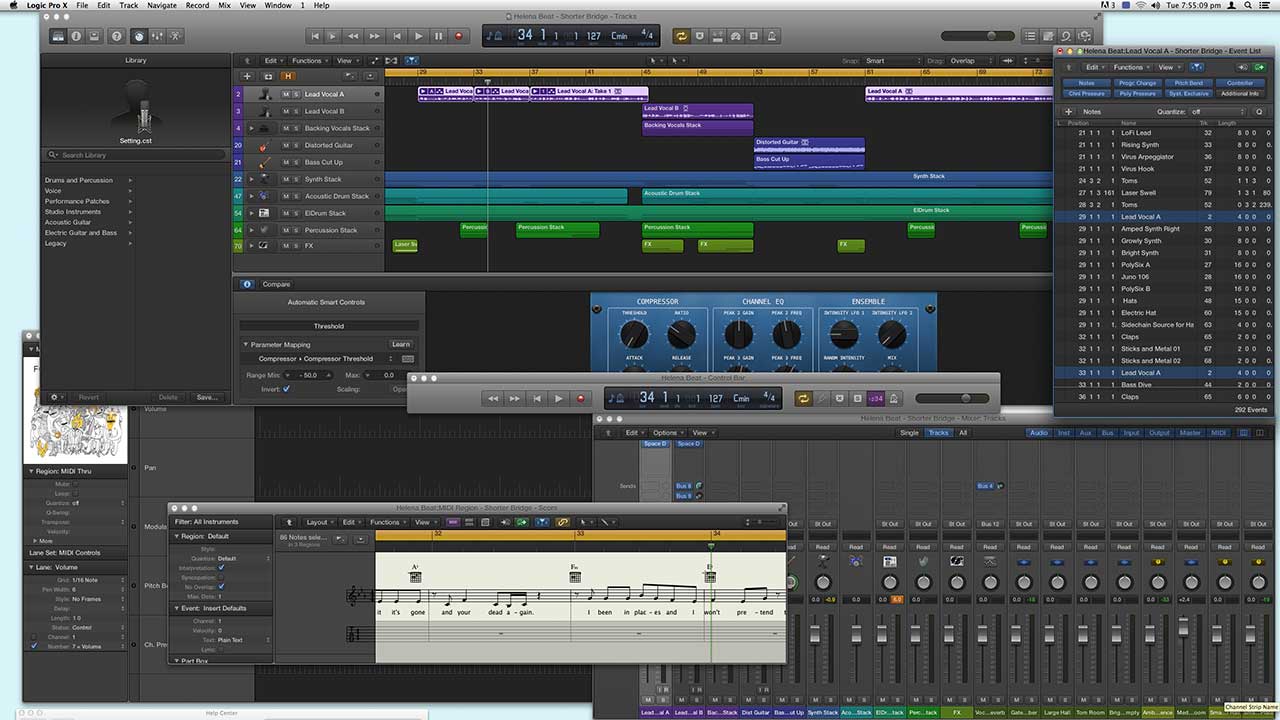1280x720 pixels.
Task: Mute the Lead Vocal A track
Action: point(285,94)
